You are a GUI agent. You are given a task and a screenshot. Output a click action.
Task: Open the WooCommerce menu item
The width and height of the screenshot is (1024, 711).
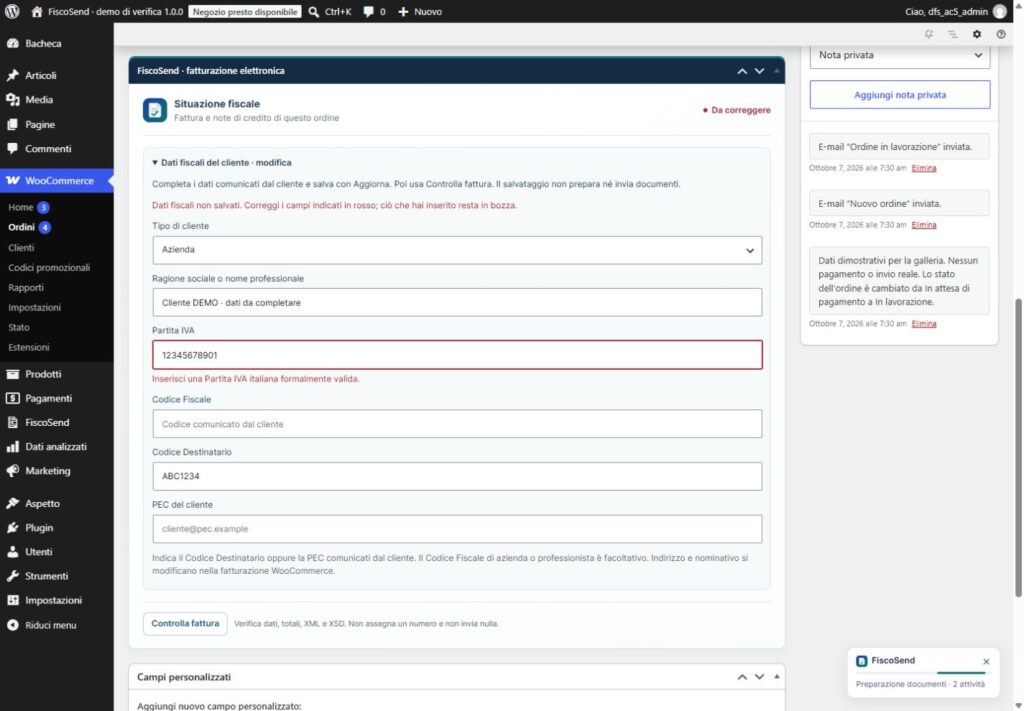pos(57,181)
